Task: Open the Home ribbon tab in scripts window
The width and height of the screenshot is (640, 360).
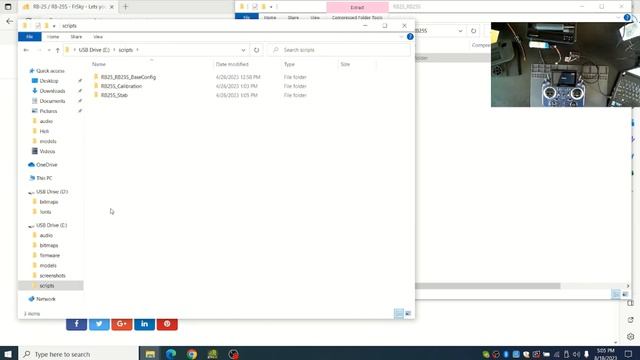Action: [53, 37]
